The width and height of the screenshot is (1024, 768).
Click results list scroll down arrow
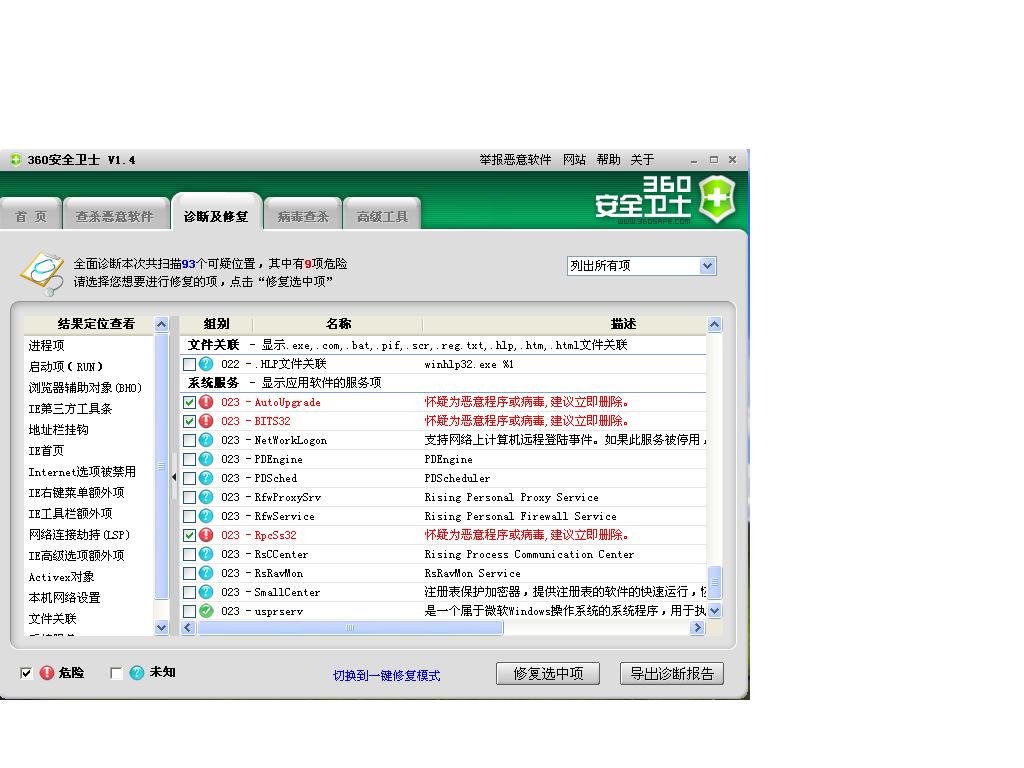714,611
